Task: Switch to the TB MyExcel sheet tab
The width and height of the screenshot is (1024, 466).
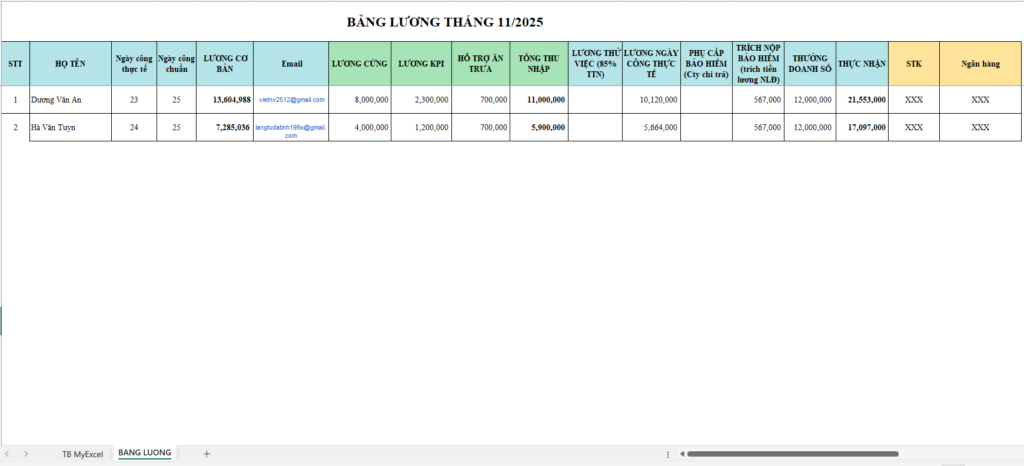Action: [82, 454]
